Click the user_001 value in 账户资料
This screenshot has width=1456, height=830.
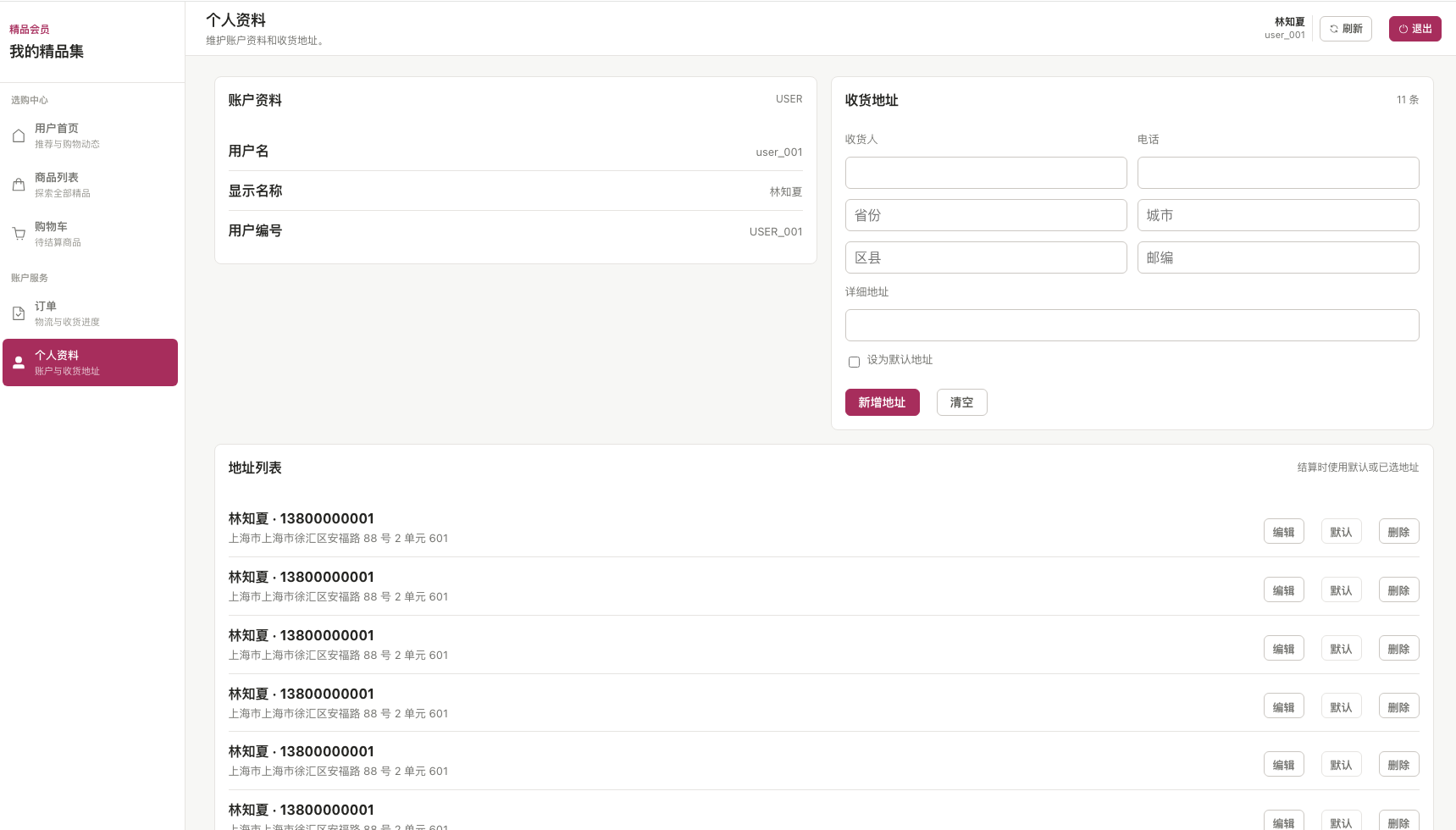click(x=779, y=152)
